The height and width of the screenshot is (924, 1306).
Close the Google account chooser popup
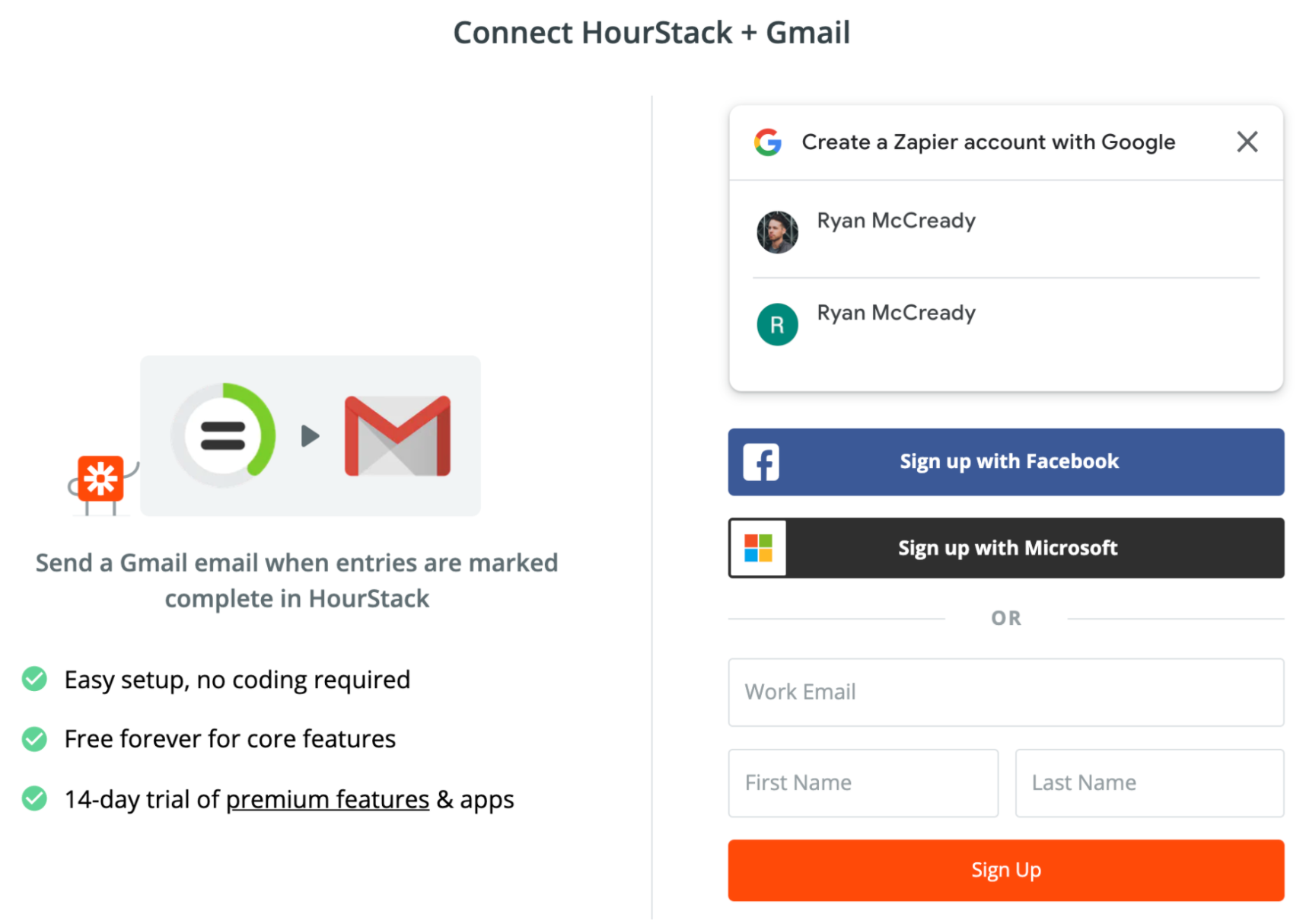point(1246,142)
